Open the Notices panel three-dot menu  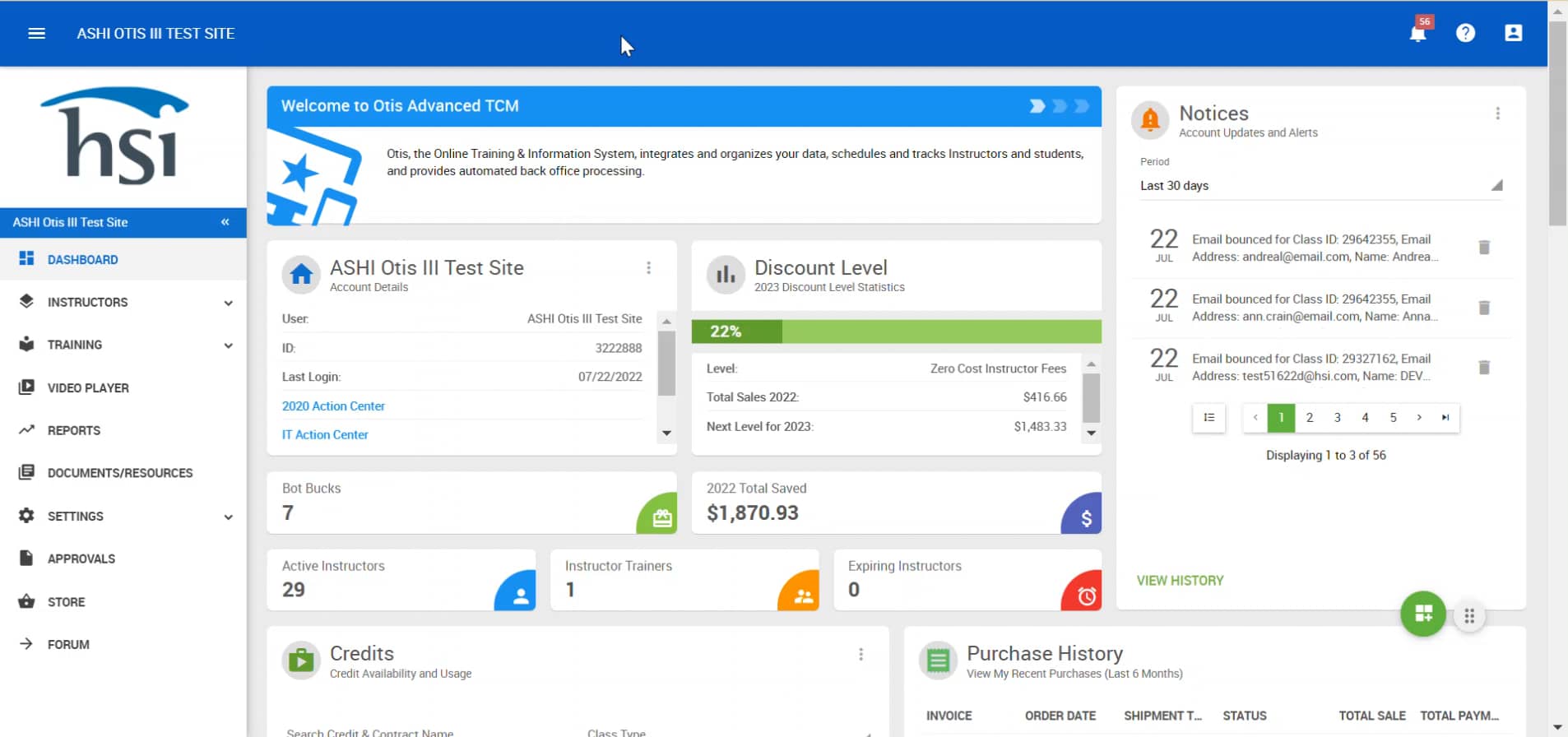(x=1497, y=114)
